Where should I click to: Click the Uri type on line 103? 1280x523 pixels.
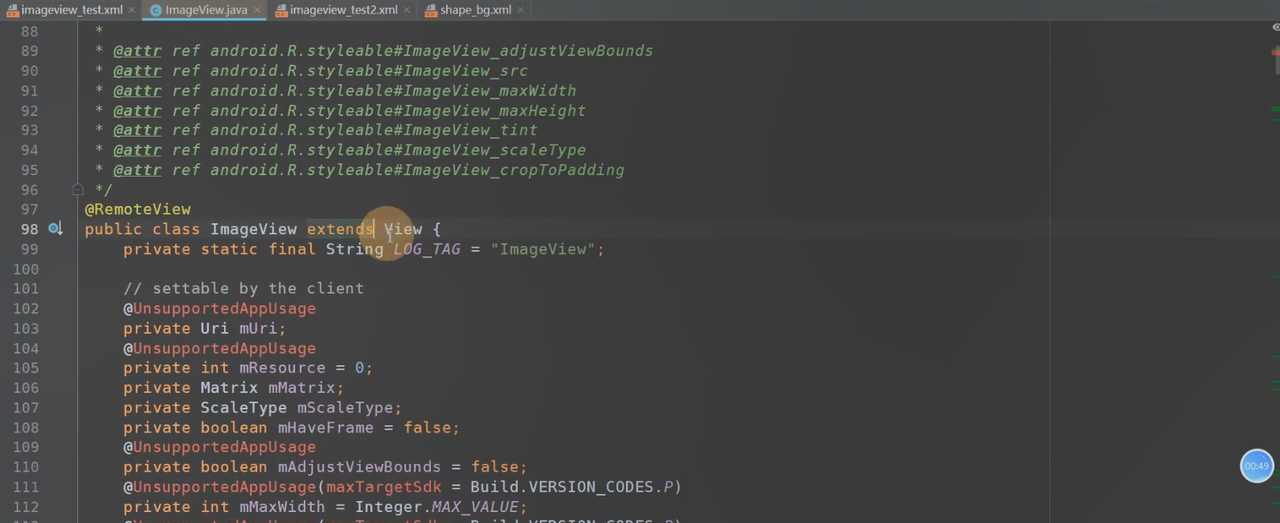click(215, 328)
